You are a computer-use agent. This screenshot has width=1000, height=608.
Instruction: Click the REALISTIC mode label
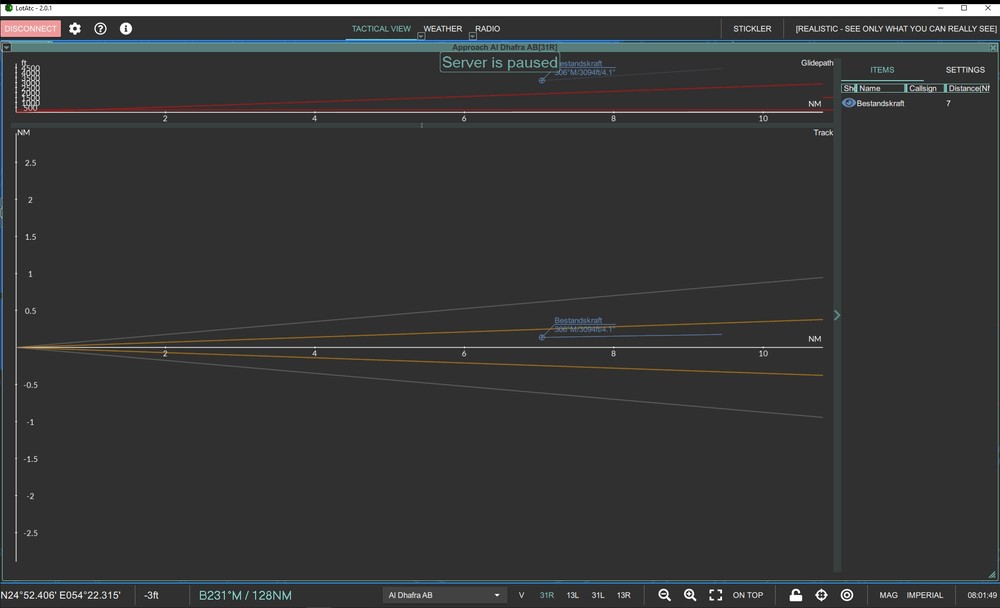896,29
